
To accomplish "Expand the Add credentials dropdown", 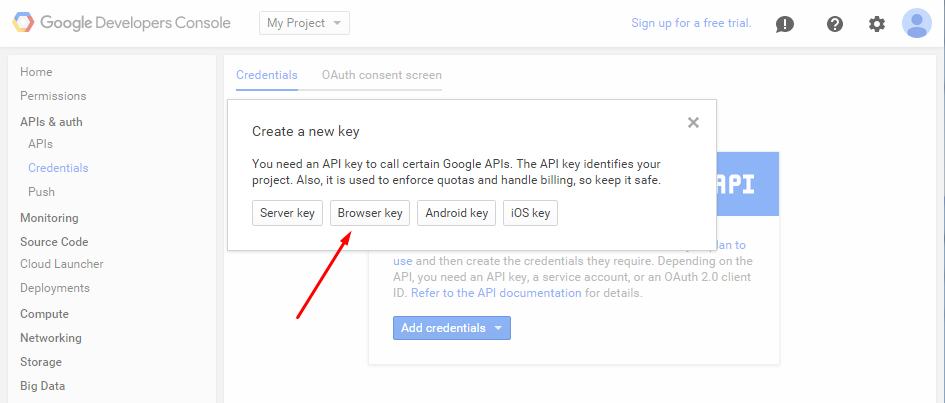I will pos(451,328).
